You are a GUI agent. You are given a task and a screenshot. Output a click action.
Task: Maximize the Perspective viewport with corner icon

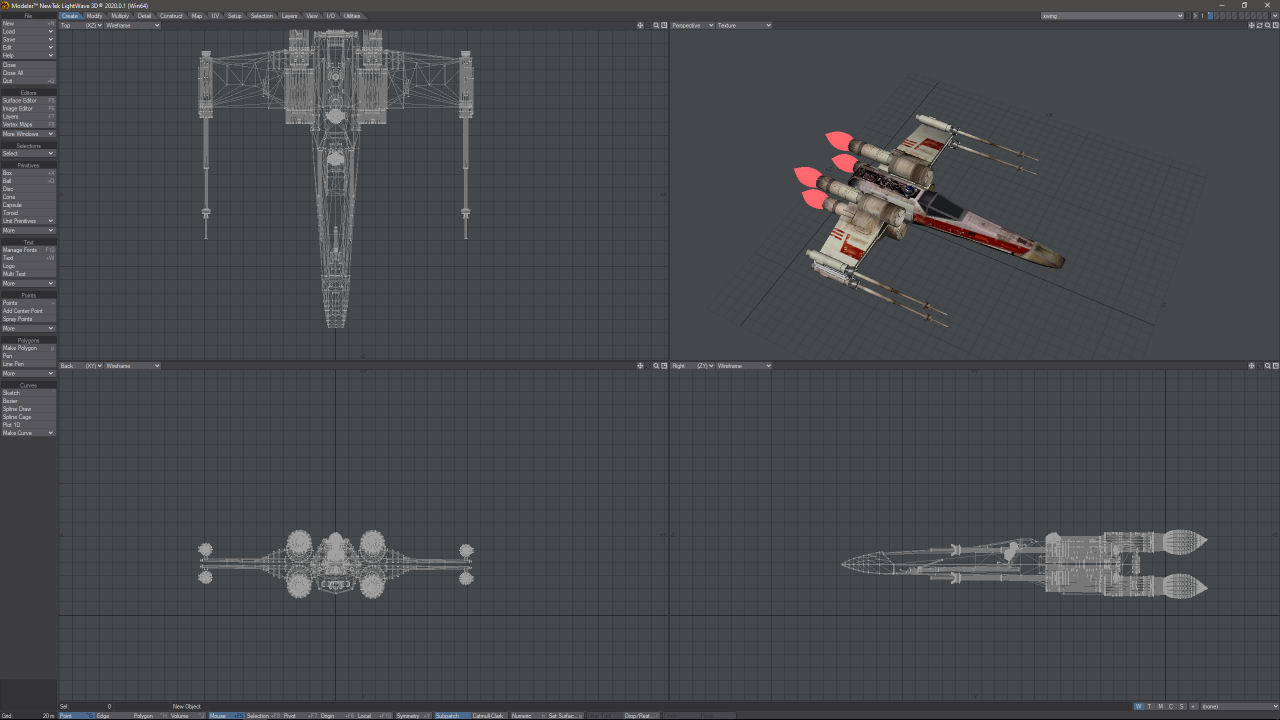tap(1275, 25)
